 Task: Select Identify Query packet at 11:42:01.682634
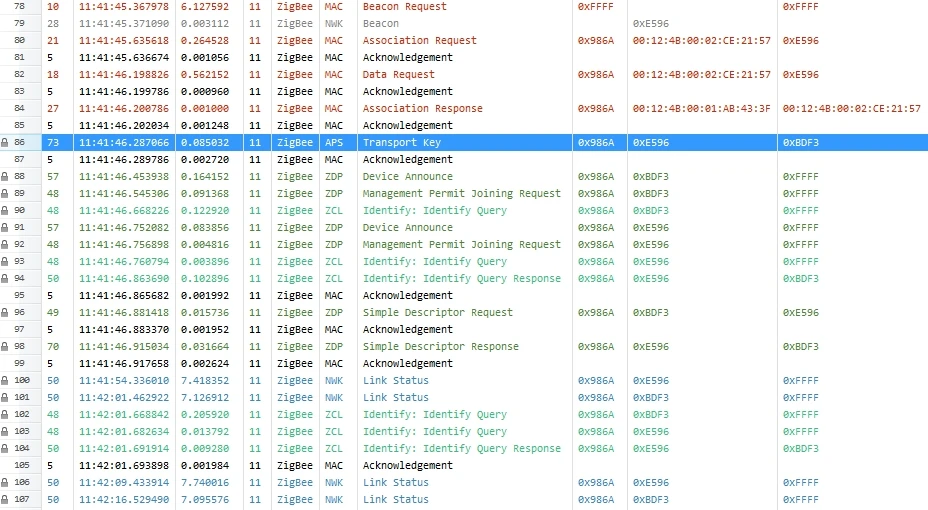(434, 432)
